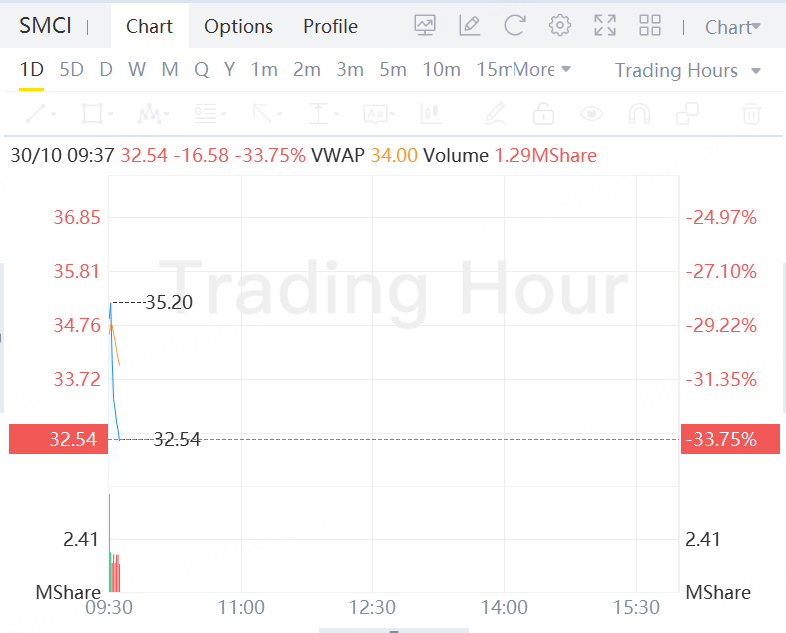
Task: Toggle the lock drawings icon
Action: pos(543,114)
